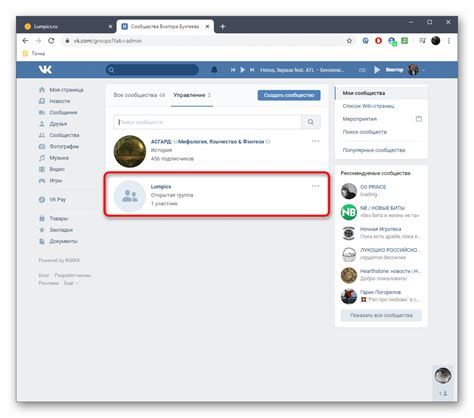Skip to next track in header player
Viewport: 474px width, 418px height.
click(252, 70)
